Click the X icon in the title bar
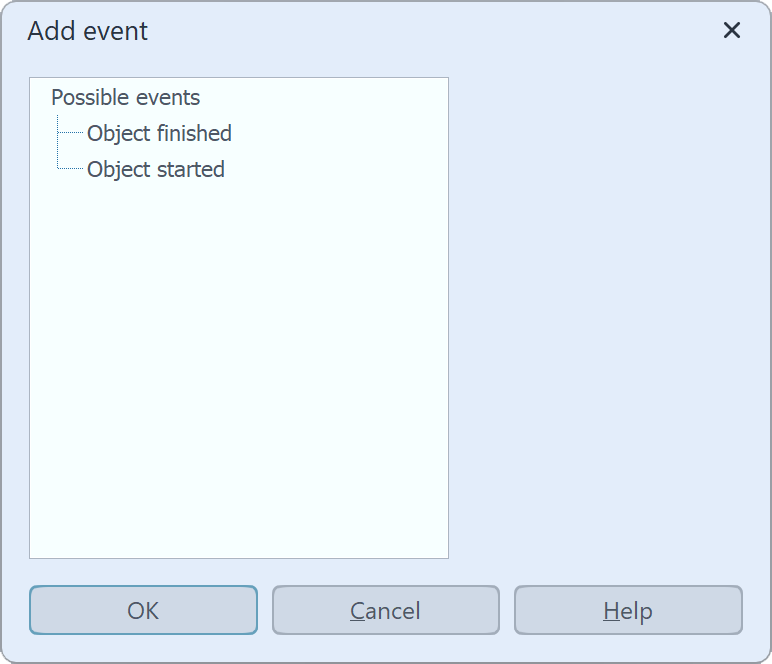Screen dimensions: 772x664 [732, 31]
